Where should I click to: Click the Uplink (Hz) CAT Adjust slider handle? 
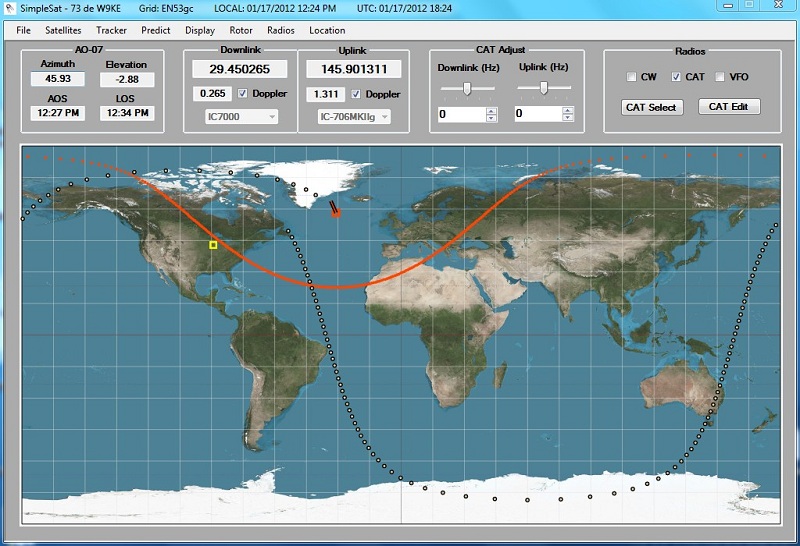[x=544, y=88]
